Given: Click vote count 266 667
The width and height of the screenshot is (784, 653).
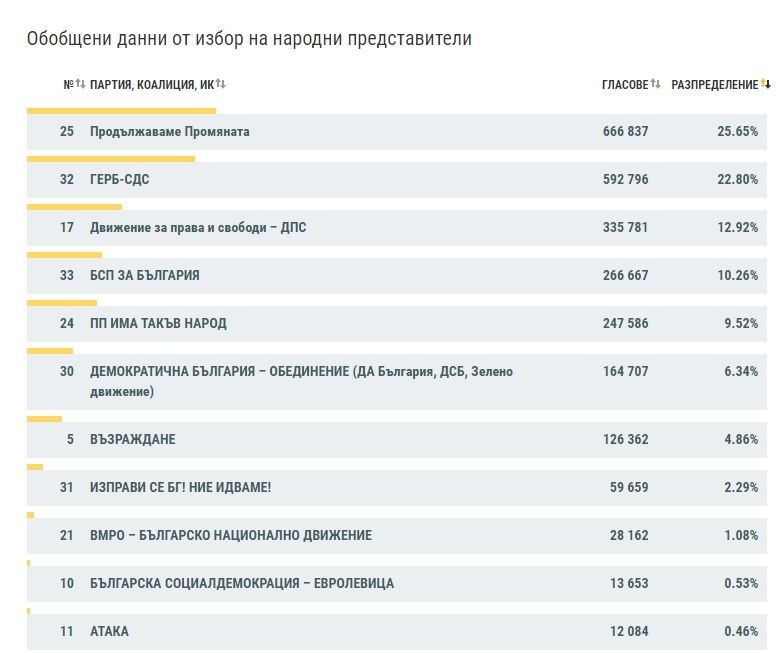Looking at the screenshot, I should pyautogui.click(x=626, y=276).
